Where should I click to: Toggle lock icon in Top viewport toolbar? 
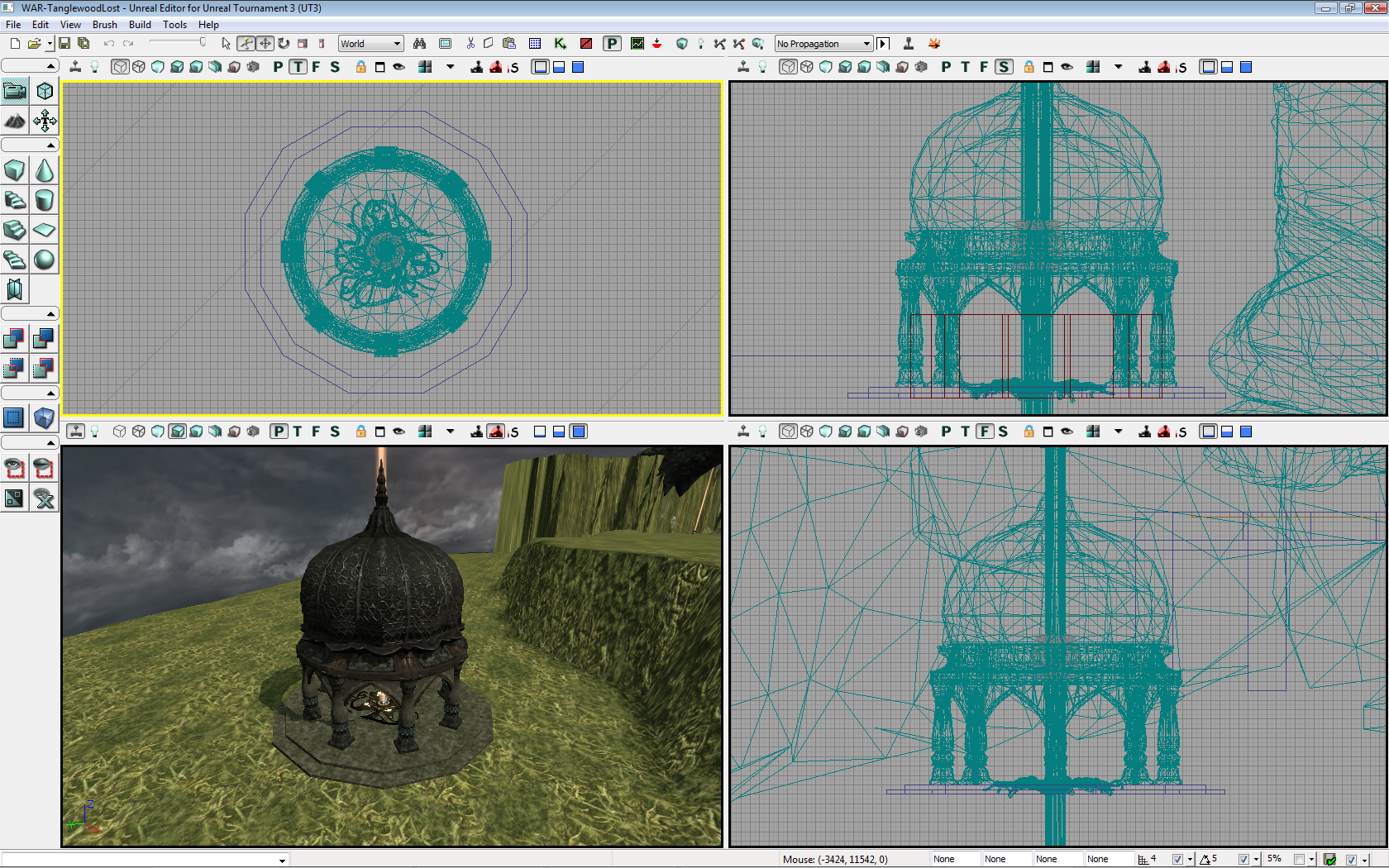(361, 67)
